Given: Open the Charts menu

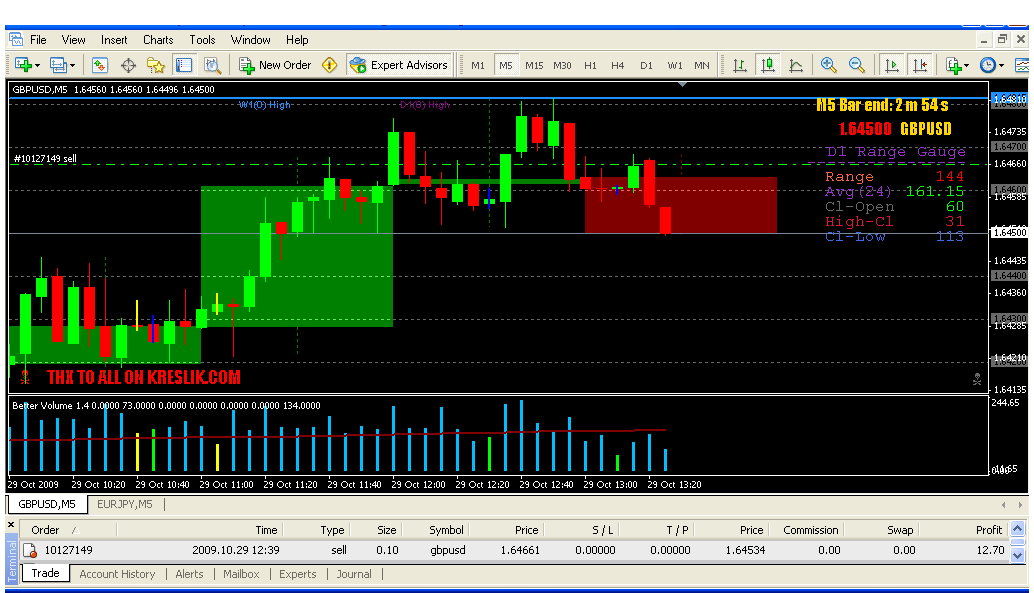Looking at the screenshot, I should [x=158, y=40].
